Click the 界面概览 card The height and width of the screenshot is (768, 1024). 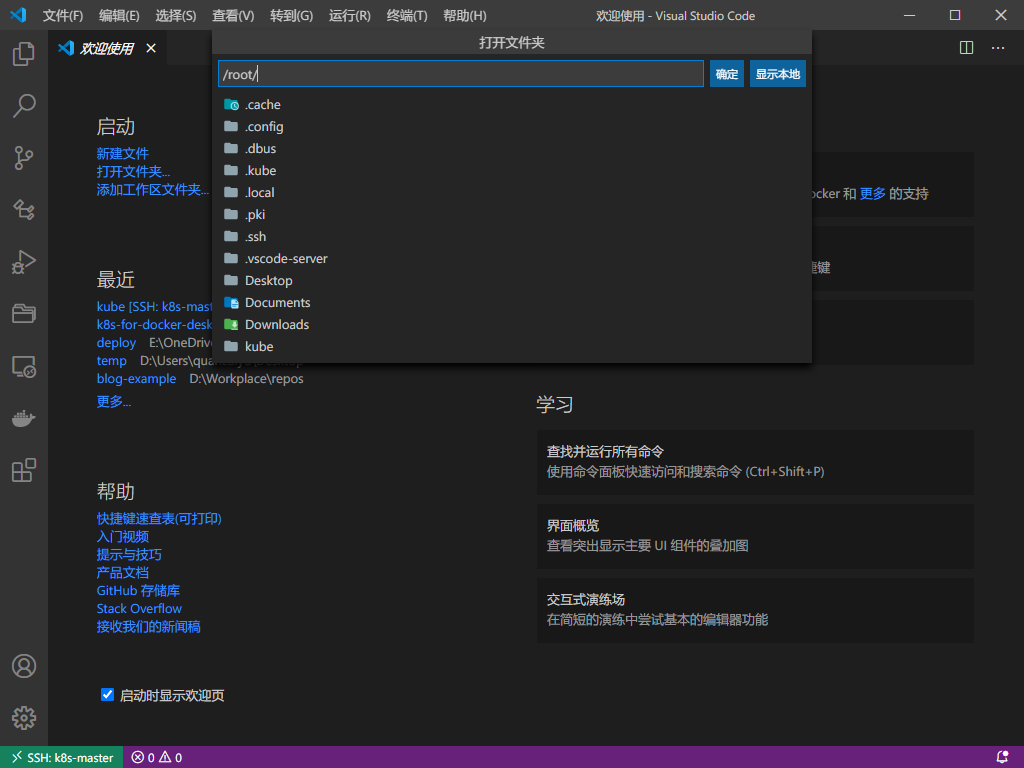click(755, 536)
